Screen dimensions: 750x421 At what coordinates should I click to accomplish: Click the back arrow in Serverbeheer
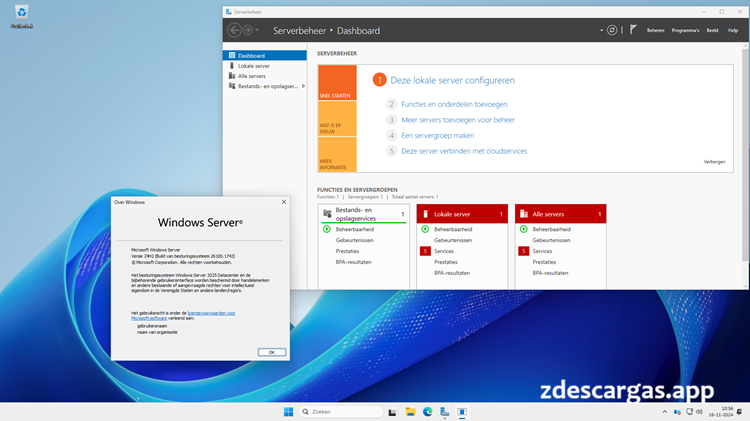point(234,31)
